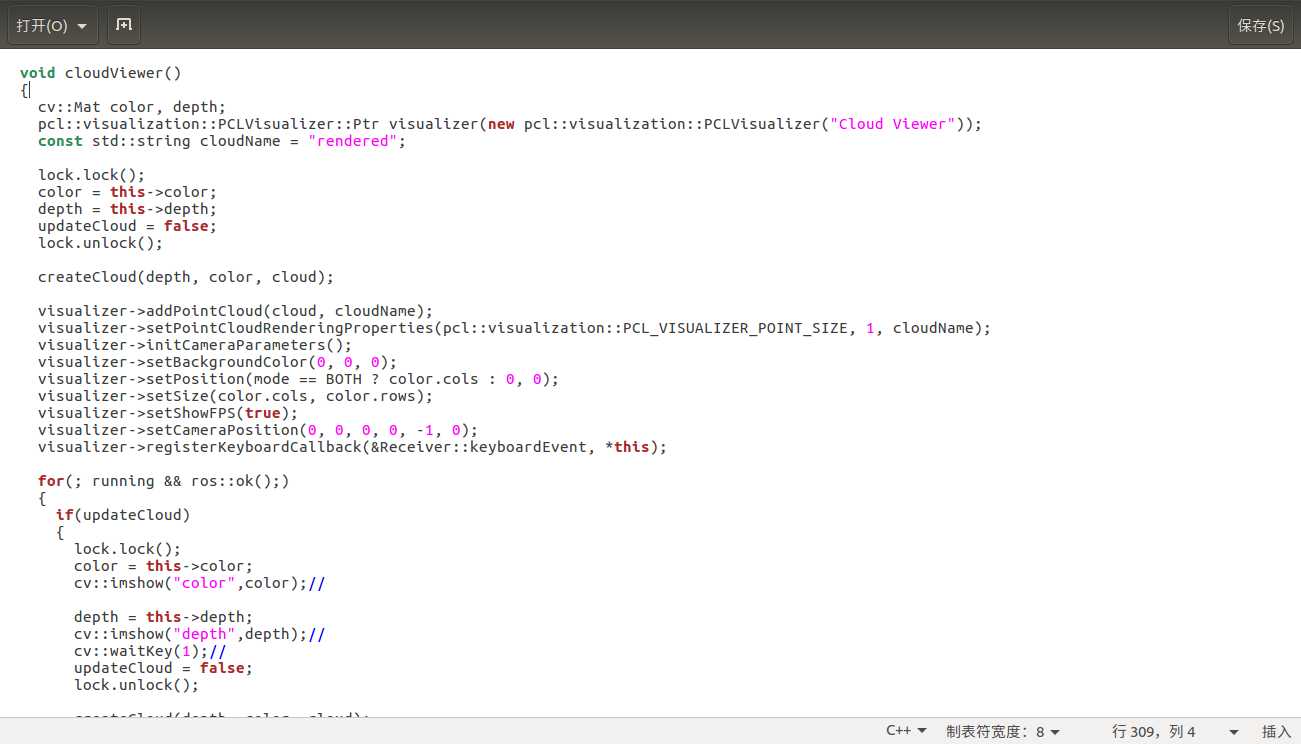Open the 制表符宽度: 8 tab width dropdown
This screenshot has width=1301, height=744.
tap(1003, 731)
